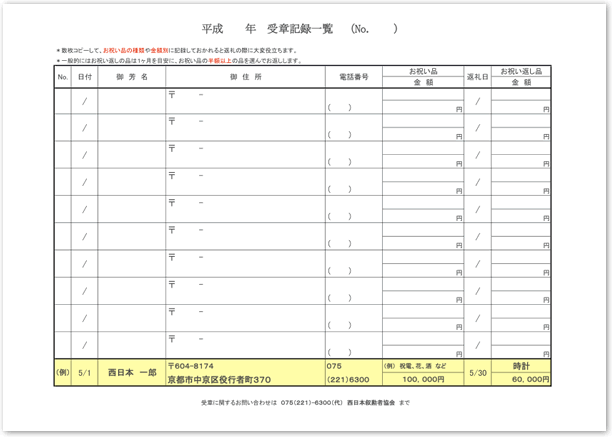Viewport: 612px width, 437px height.
Task: Click the (No. ) field in the title
Action: [x=374, y=28]
